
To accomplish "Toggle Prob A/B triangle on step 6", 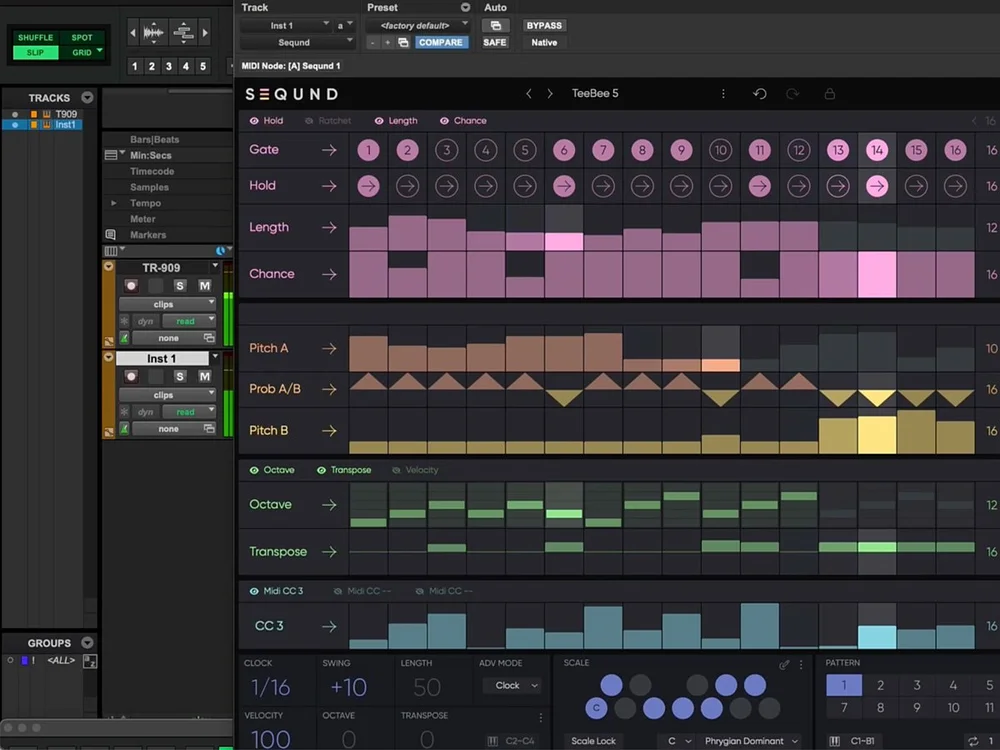I will [x=564, y=398].
